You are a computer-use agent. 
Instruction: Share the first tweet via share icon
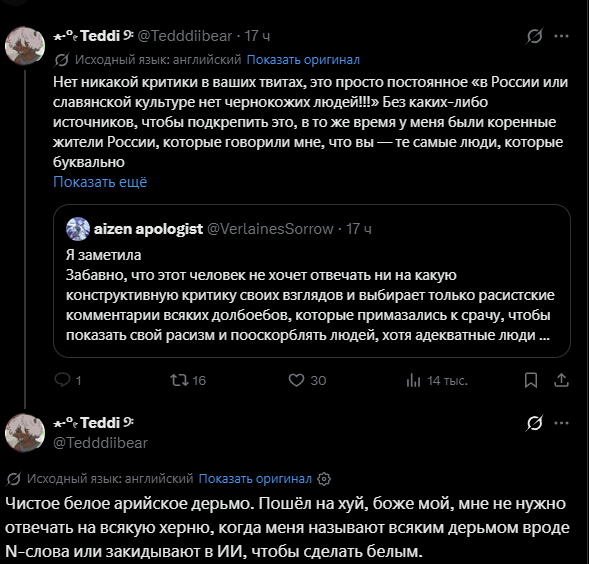[x=561, y=380]
